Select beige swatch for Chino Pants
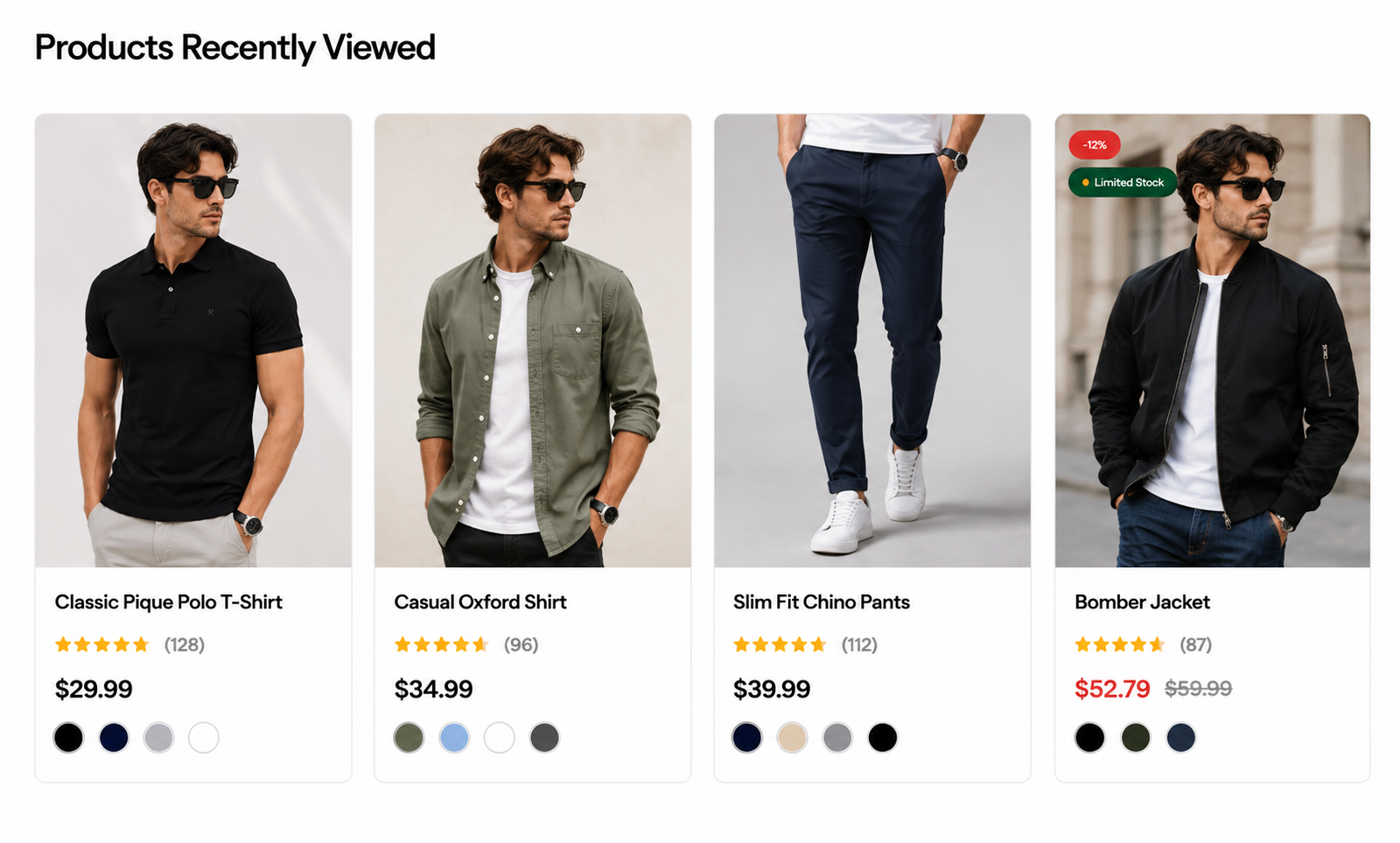Screen dimensions: 1400x843 pyautogui.click(x=793, y=737)
